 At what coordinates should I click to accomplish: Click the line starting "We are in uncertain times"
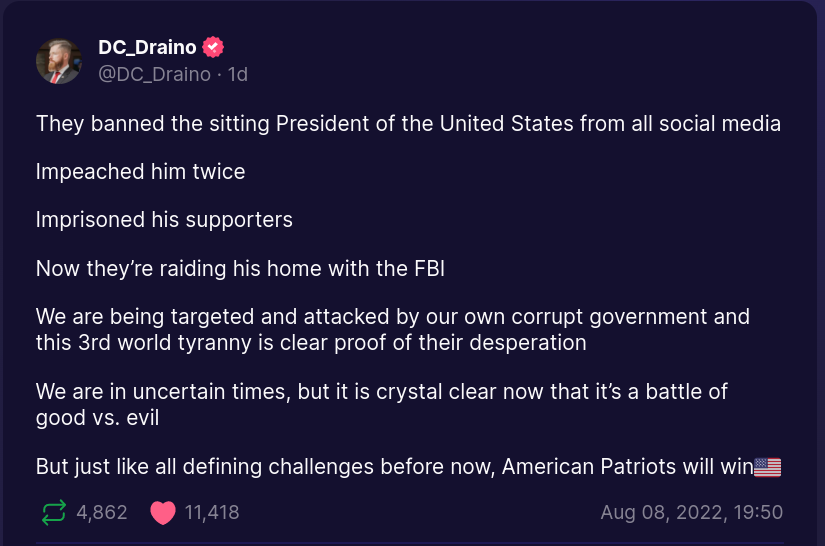click(x=381, y=391)
